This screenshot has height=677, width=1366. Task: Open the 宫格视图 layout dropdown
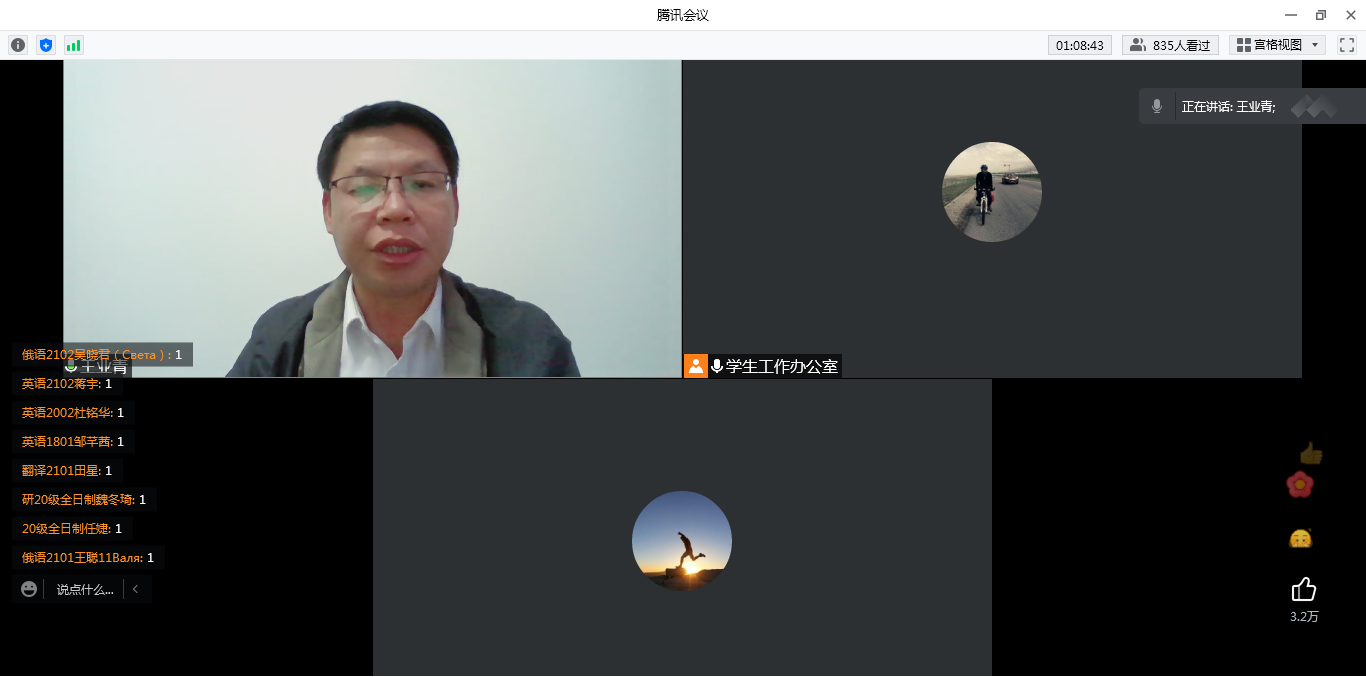tap(1270, 45)
